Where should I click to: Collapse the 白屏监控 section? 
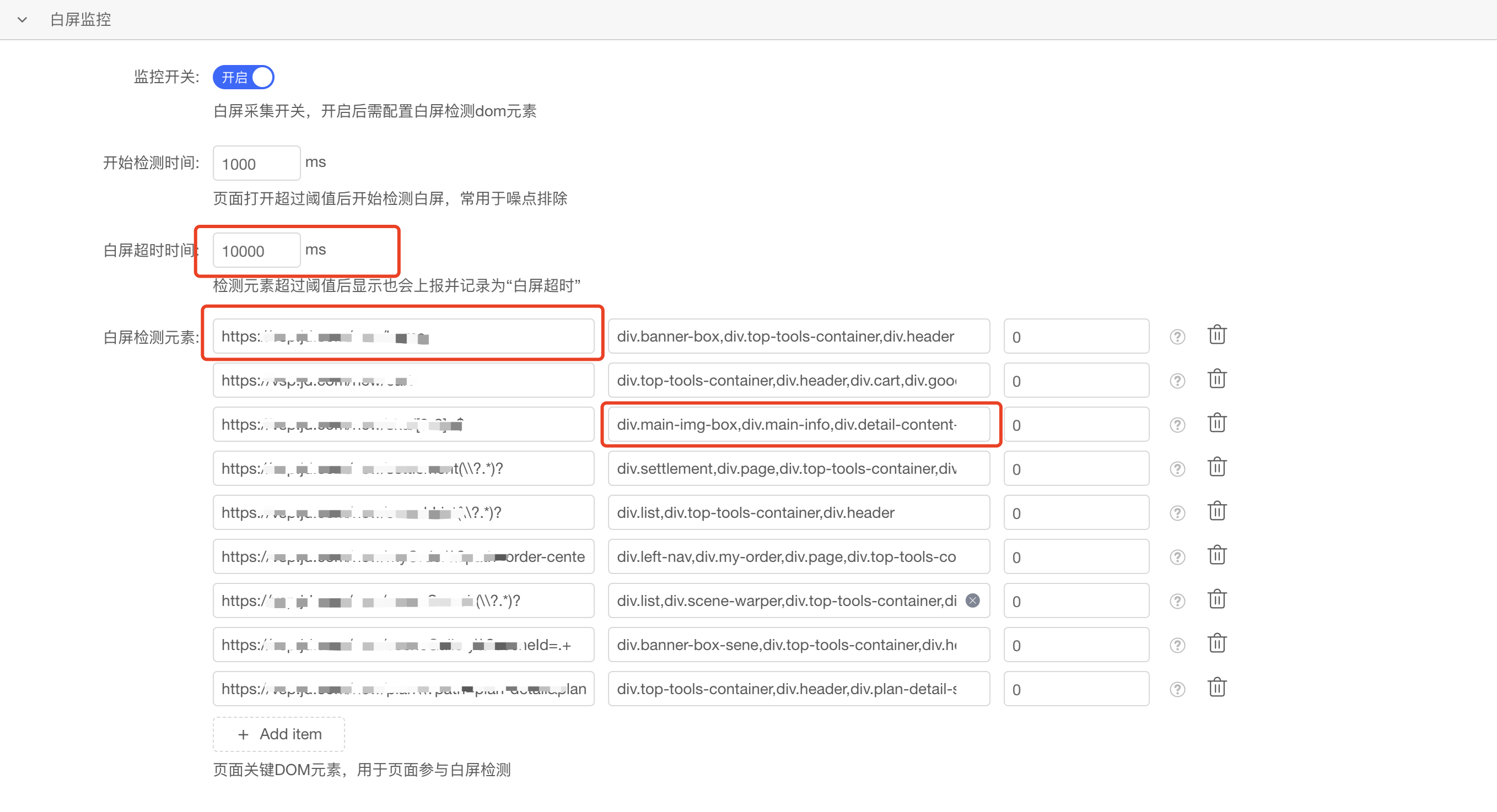(x=22, y=20)
